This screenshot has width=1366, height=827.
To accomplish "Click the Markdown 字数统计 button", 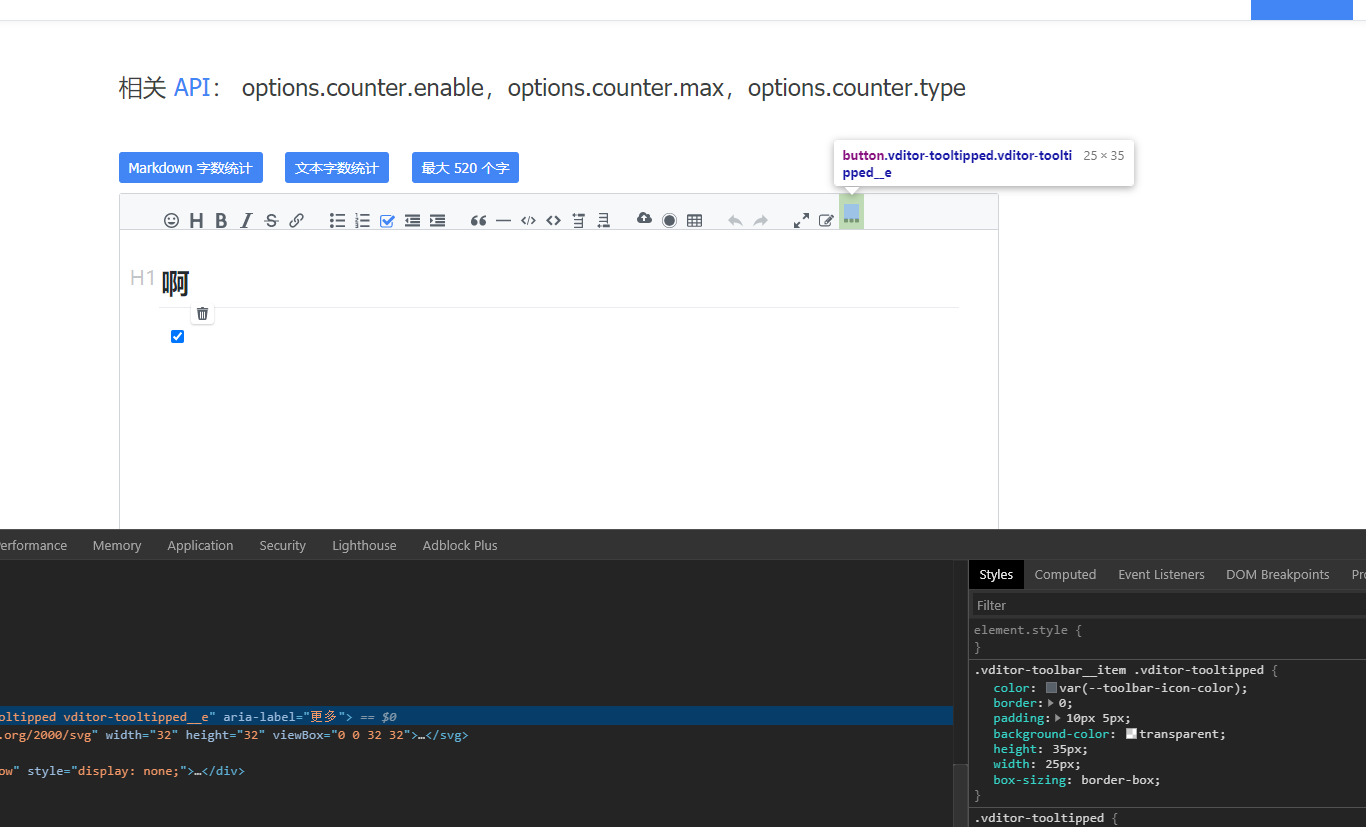I will point(190,167).
